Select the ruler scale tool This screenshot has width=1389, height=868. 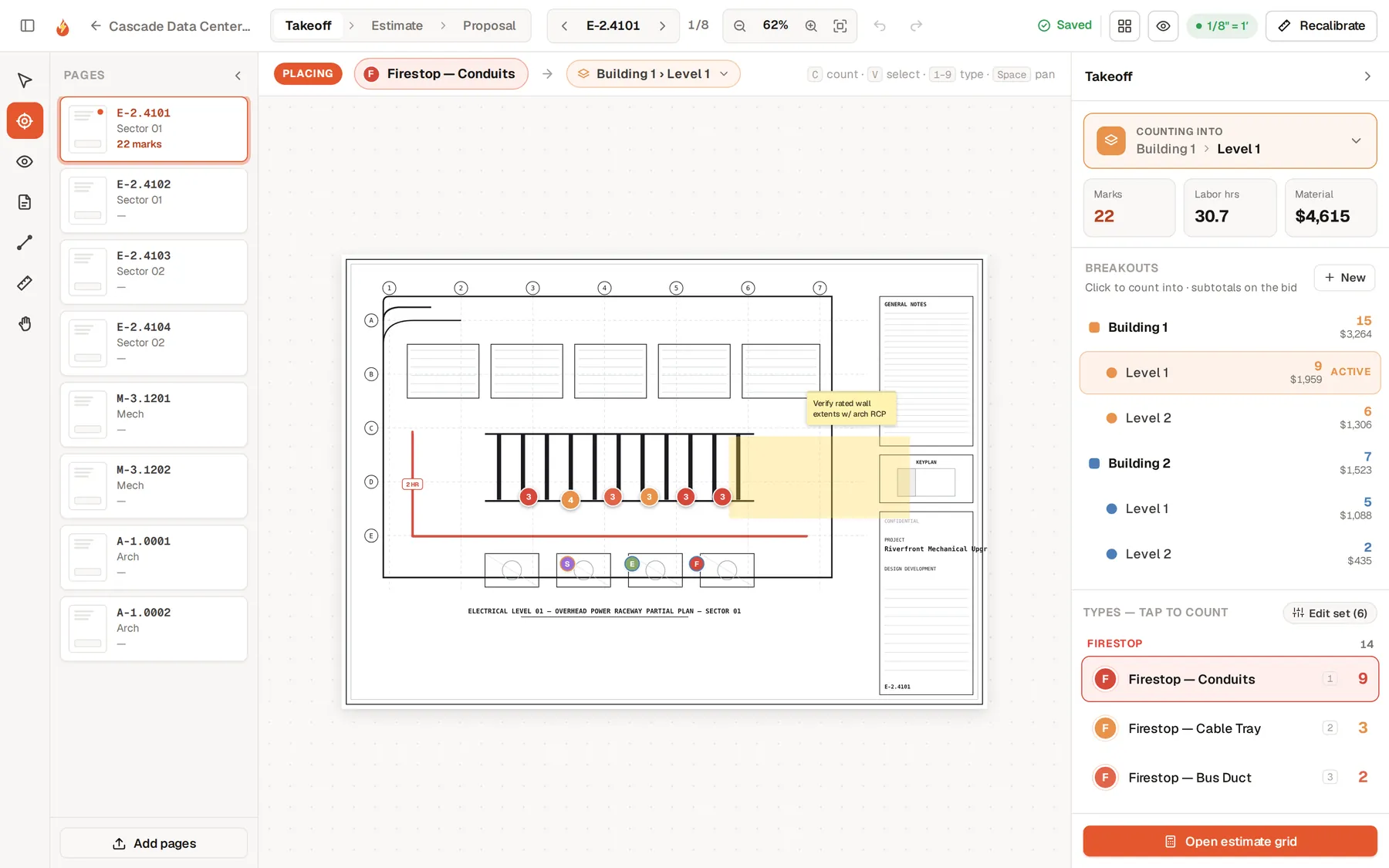(x=25, y=283)
